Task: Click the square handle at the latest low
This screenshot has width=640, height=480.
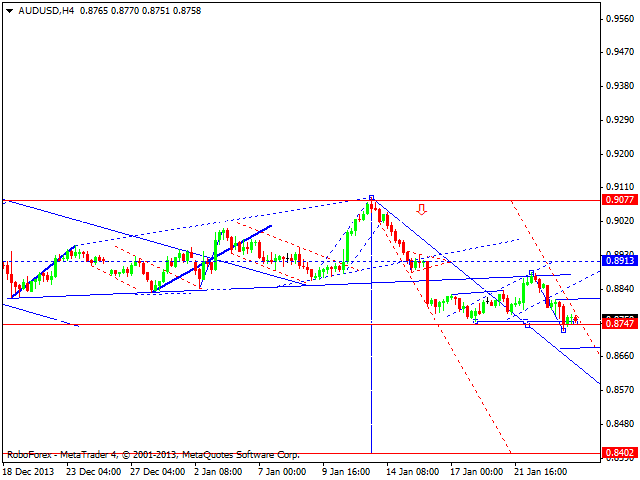Action: pyautogui.click(x=563, y=329)
